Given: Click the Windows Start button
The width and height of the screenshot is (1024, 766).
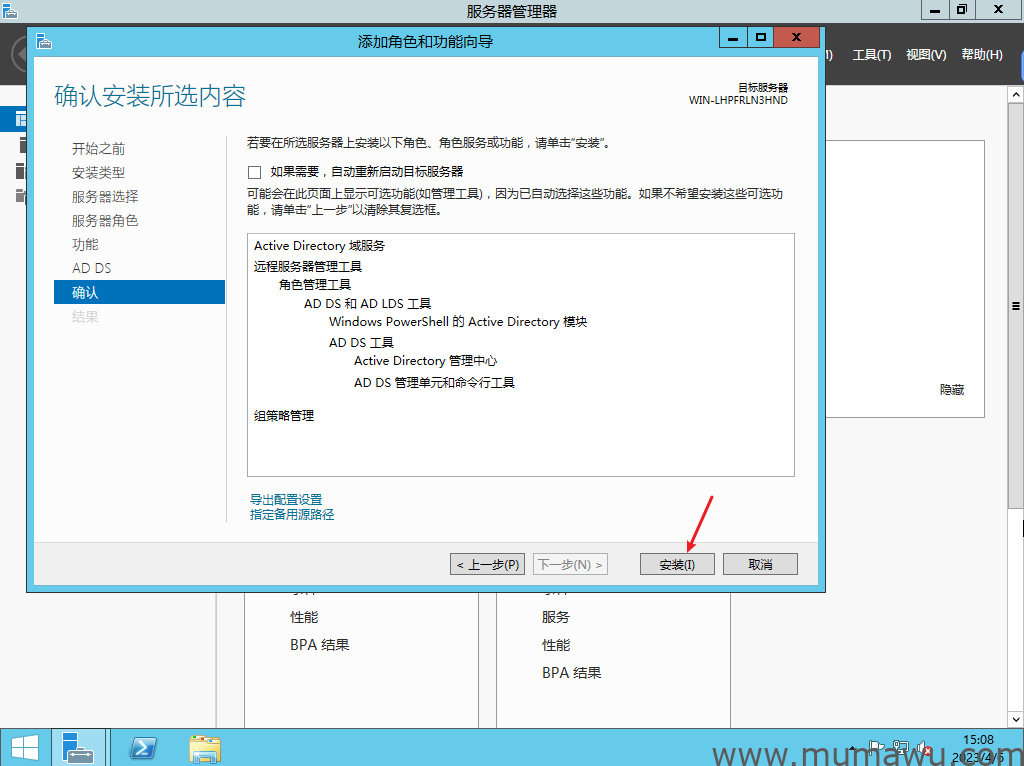Looking at the screenshot, I should pyautogui.click(x=25, y=748).
